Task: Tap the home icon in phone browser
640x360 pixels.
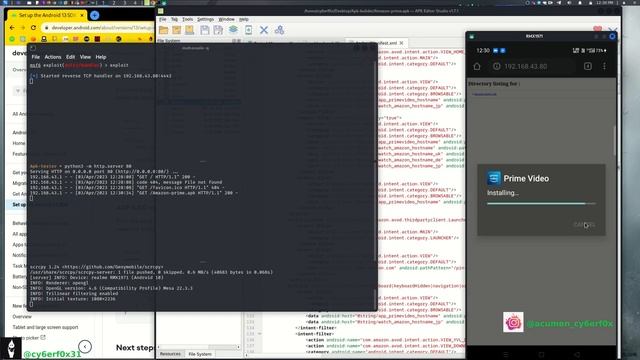Action: (477, 66)
